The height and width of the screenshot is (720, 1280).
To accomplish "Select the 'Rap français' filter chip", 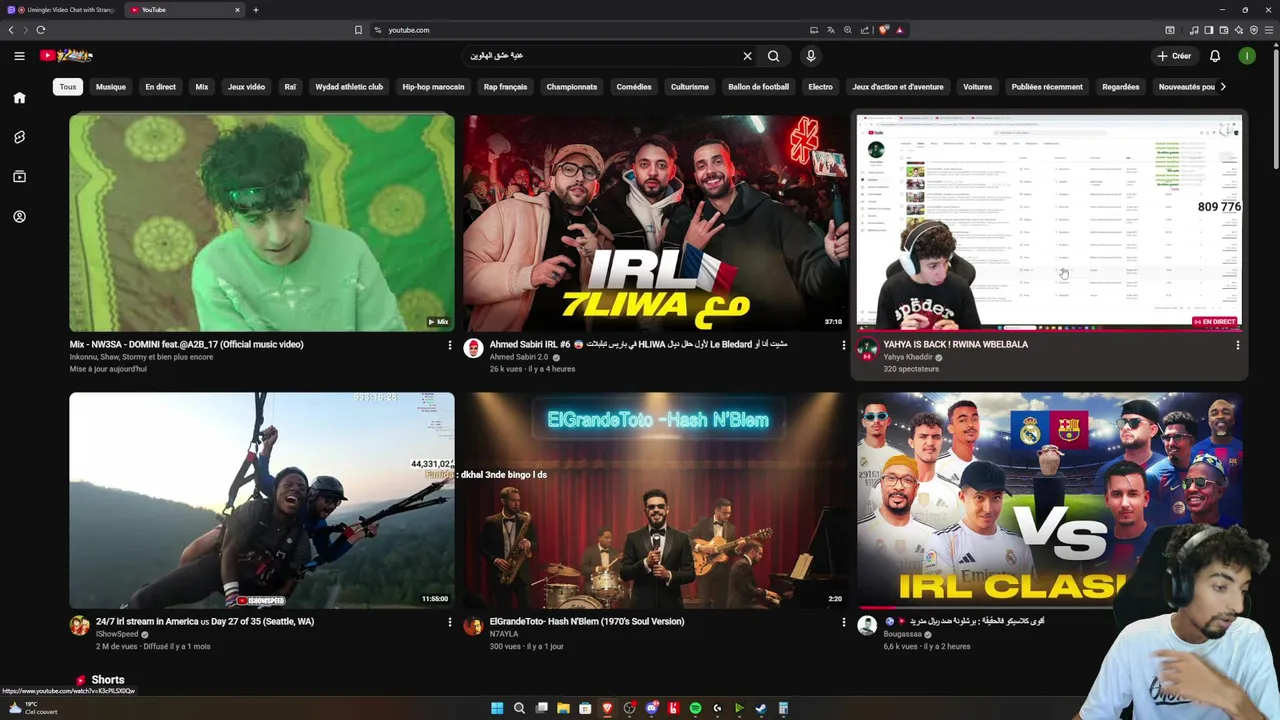I will [x=505, y=87].
